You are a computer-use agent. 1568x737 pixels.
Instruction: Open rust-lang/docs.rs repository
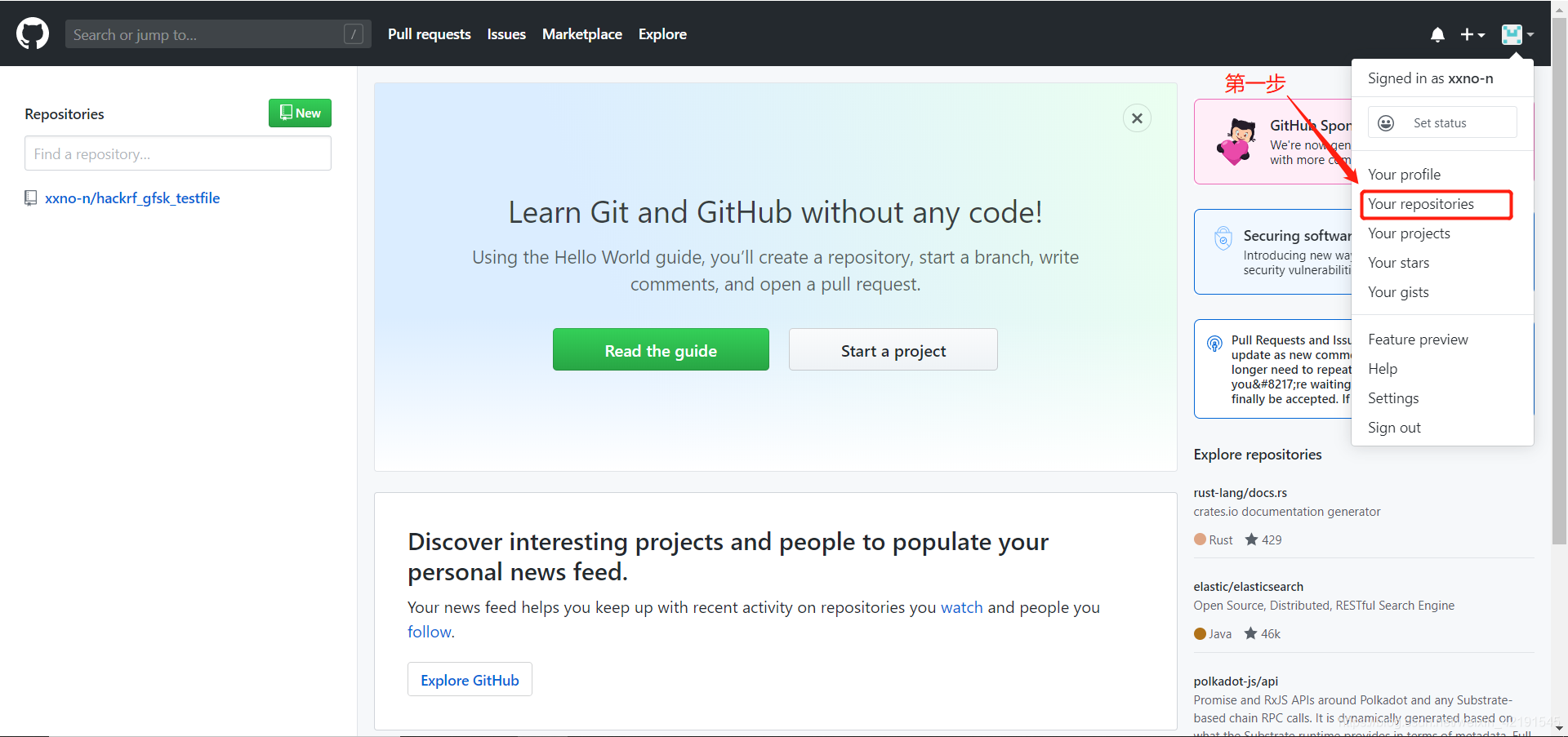[1240, 493]
